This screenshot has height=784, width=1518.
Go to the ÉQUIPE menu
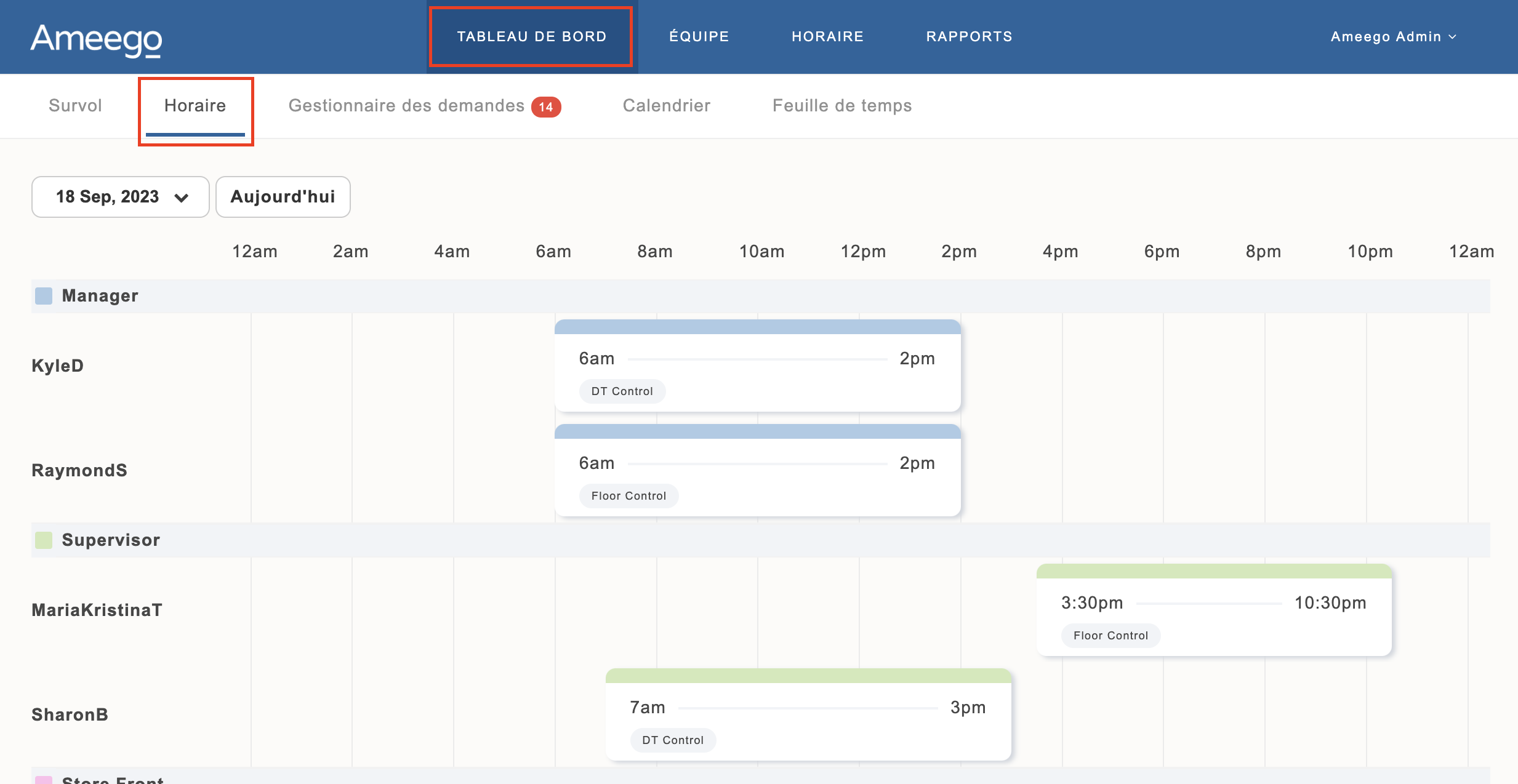pos(699,37)
